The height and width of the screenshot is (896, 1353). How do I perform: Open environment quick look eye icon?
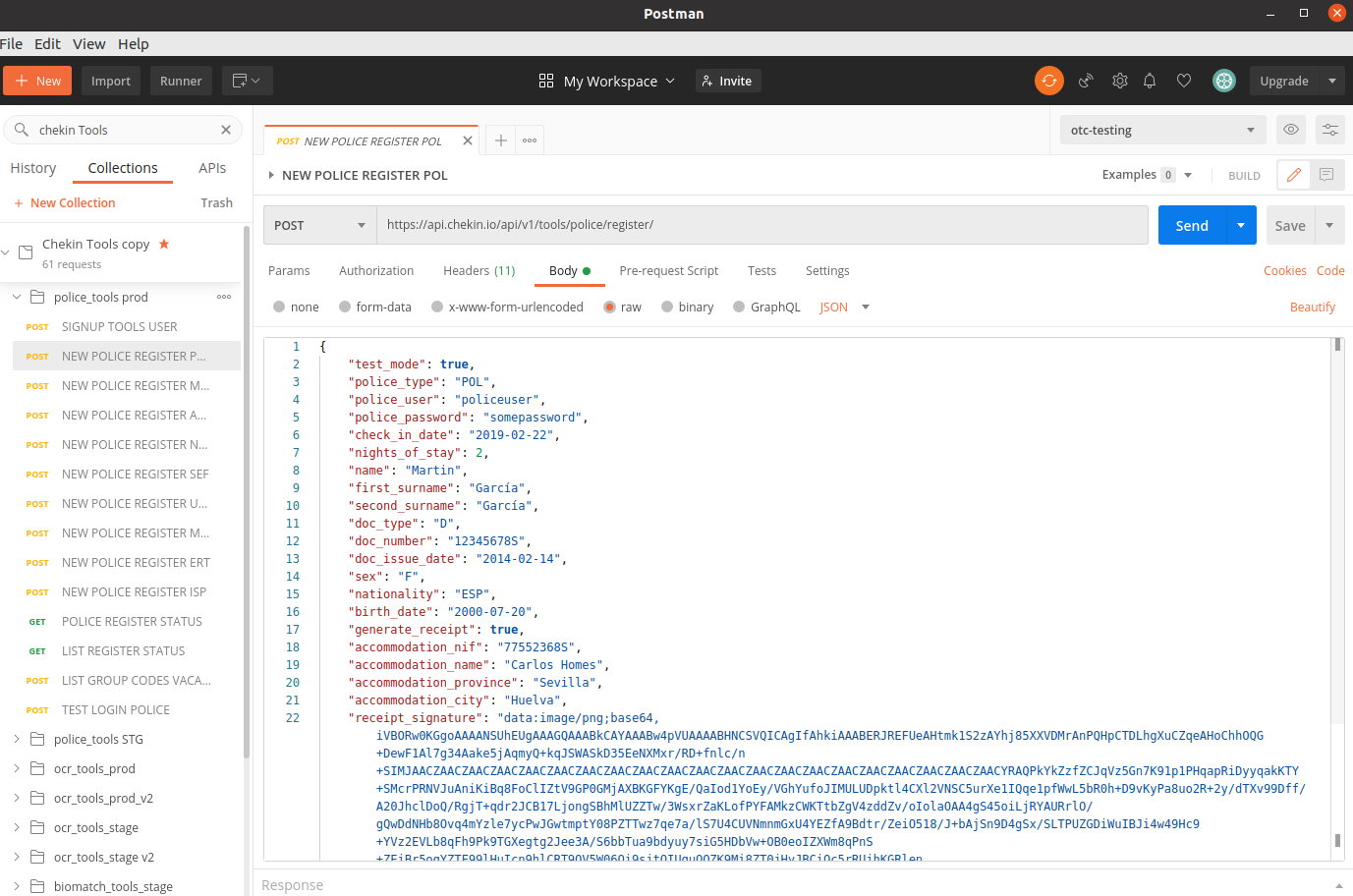(x=1291, y=130)
